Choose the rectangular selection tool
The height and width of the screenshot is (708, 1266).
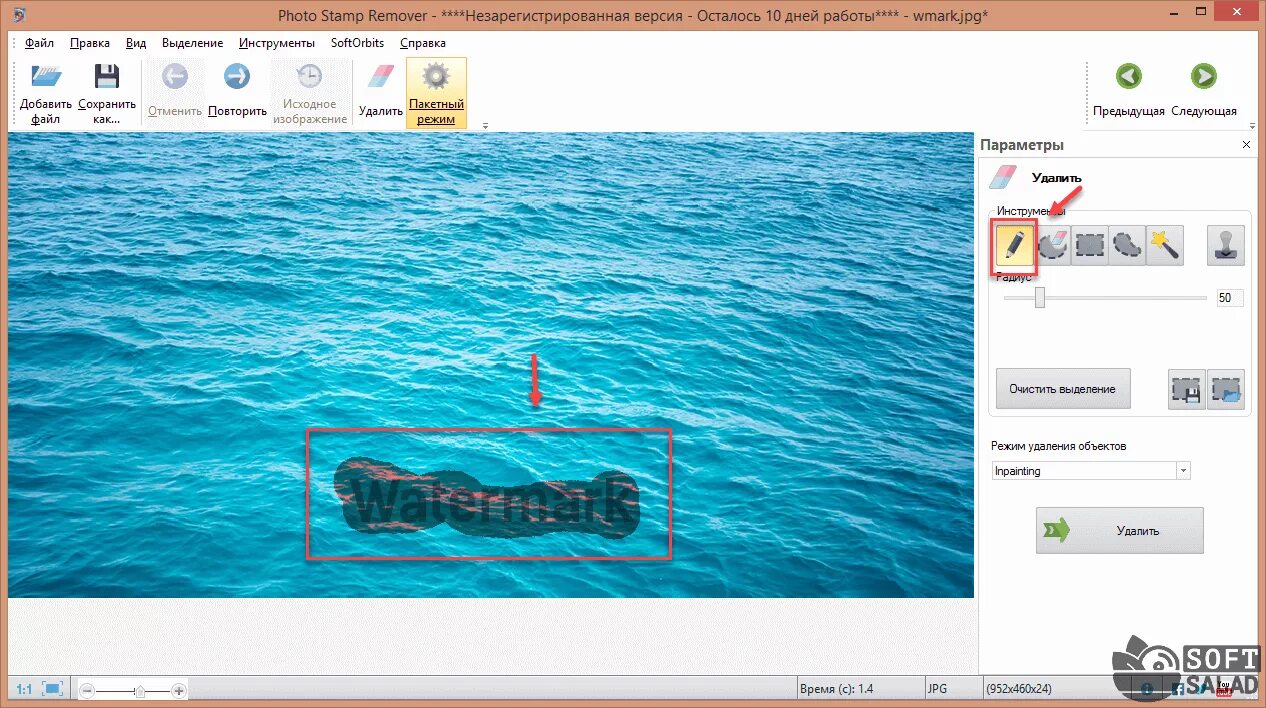tap(1090, 245)
